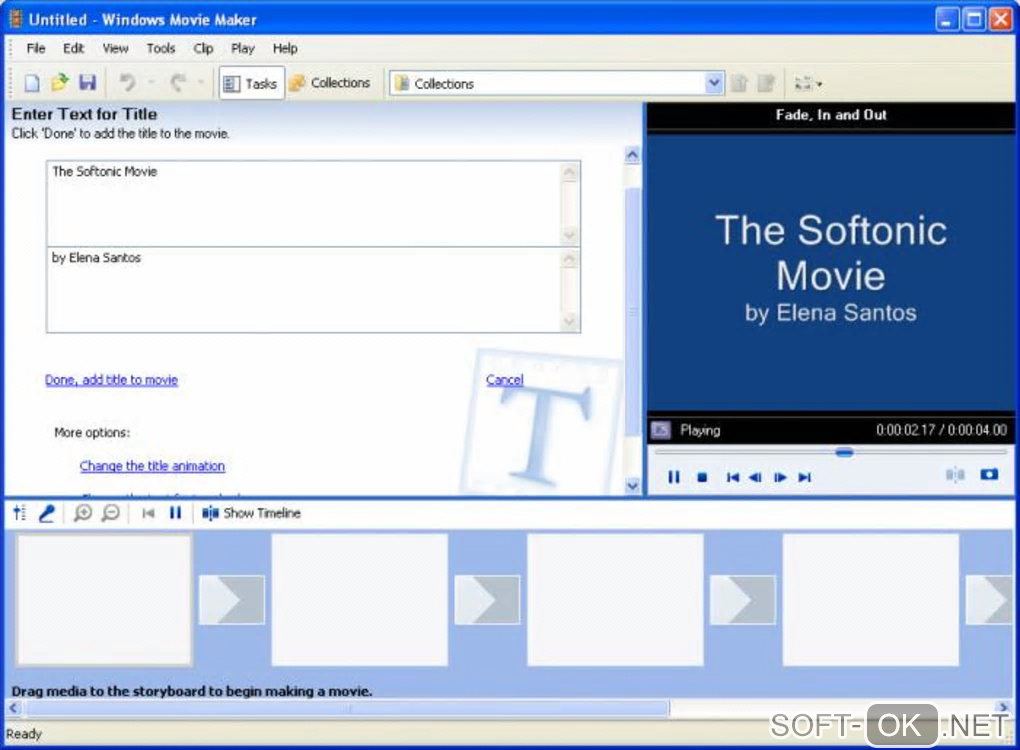Stop playback in the preview monitor

pos(702,477)
